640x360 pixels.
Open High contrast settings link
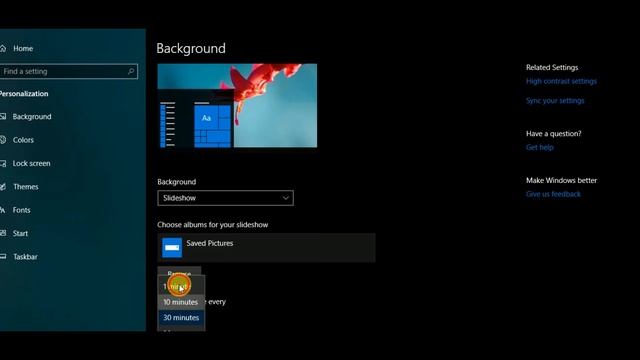click(561, 81)
